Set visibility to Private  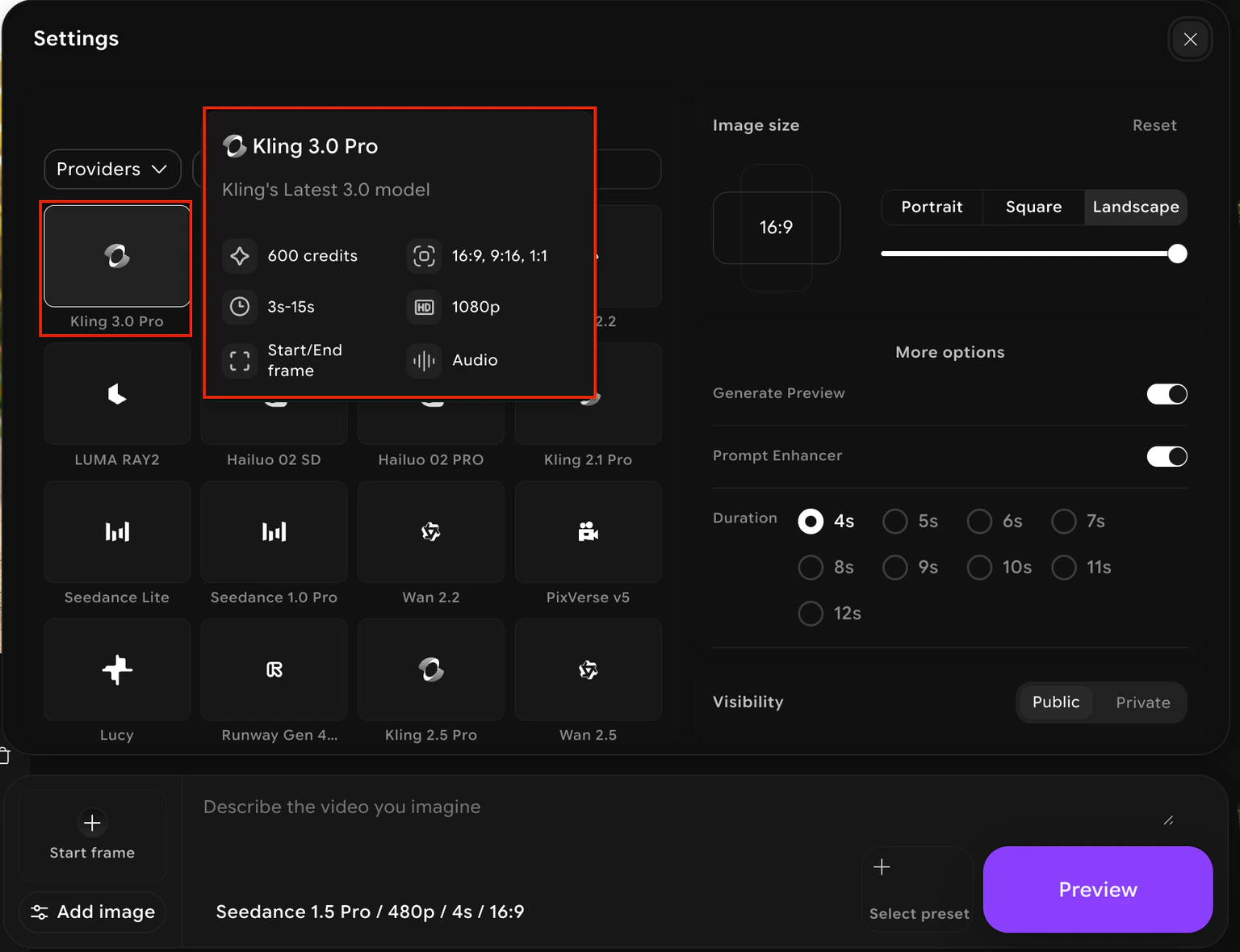point(1143,702)
